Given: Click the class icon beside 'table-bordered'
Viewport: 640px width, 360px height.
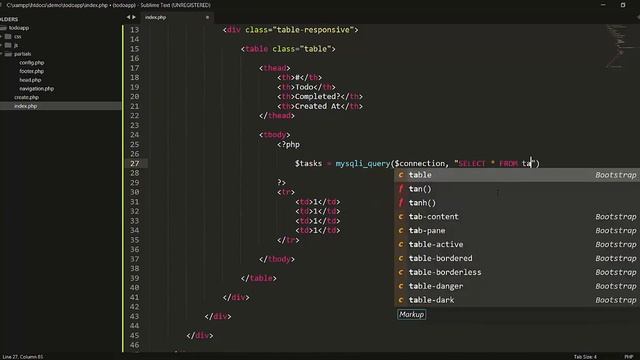Looking at the screenshot, I should click(401, 258).
